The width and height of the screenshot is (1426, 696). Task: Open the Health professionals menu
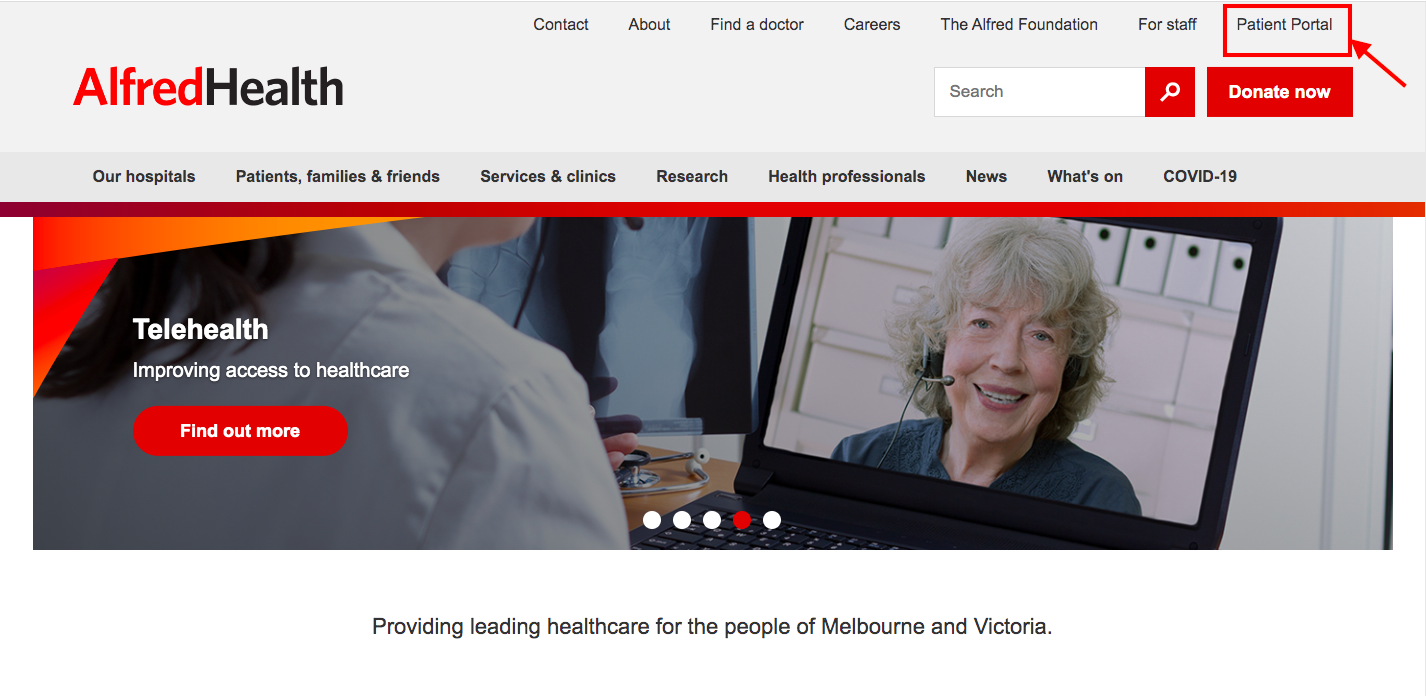click(847, 176)
